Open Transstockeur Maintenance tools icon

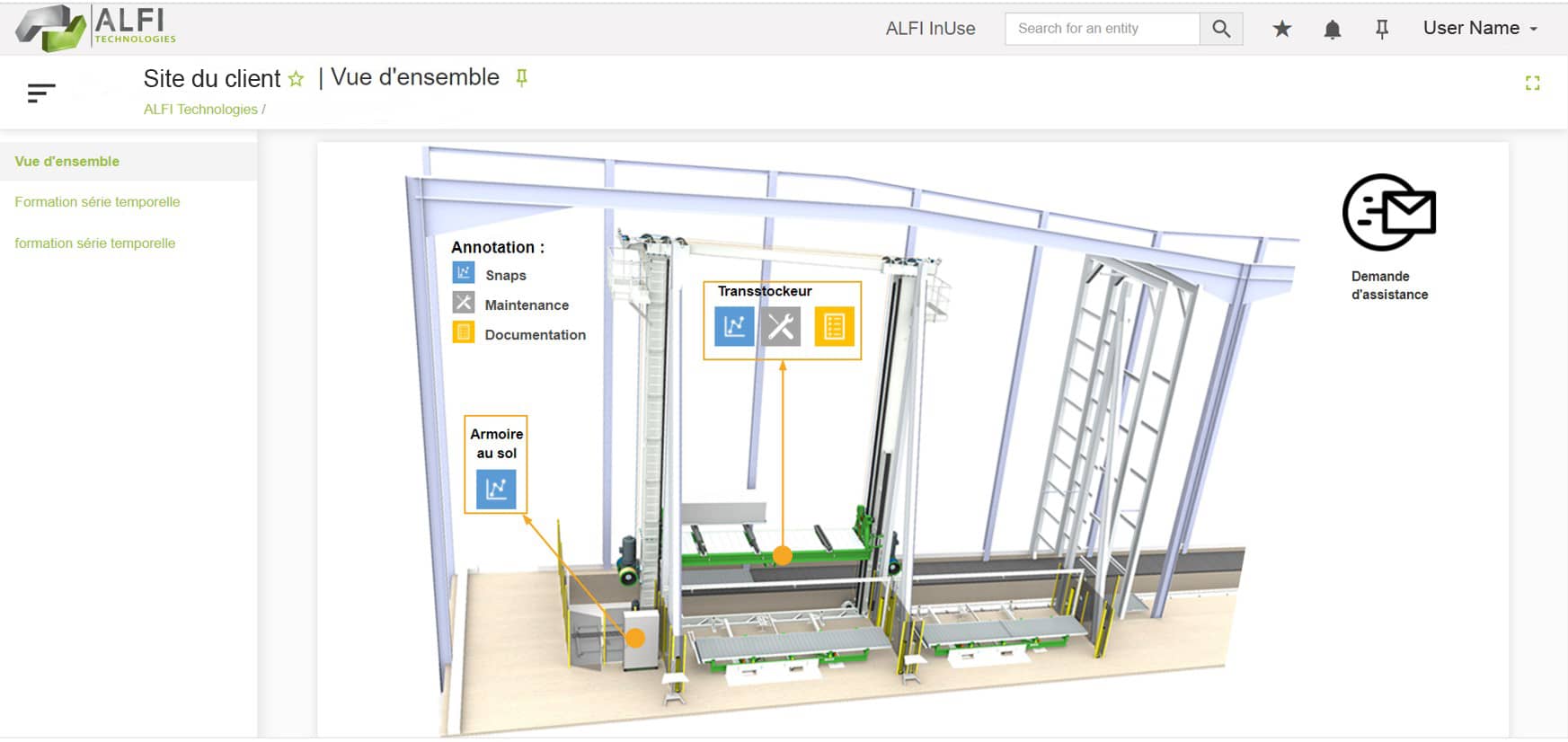point(781,326)
